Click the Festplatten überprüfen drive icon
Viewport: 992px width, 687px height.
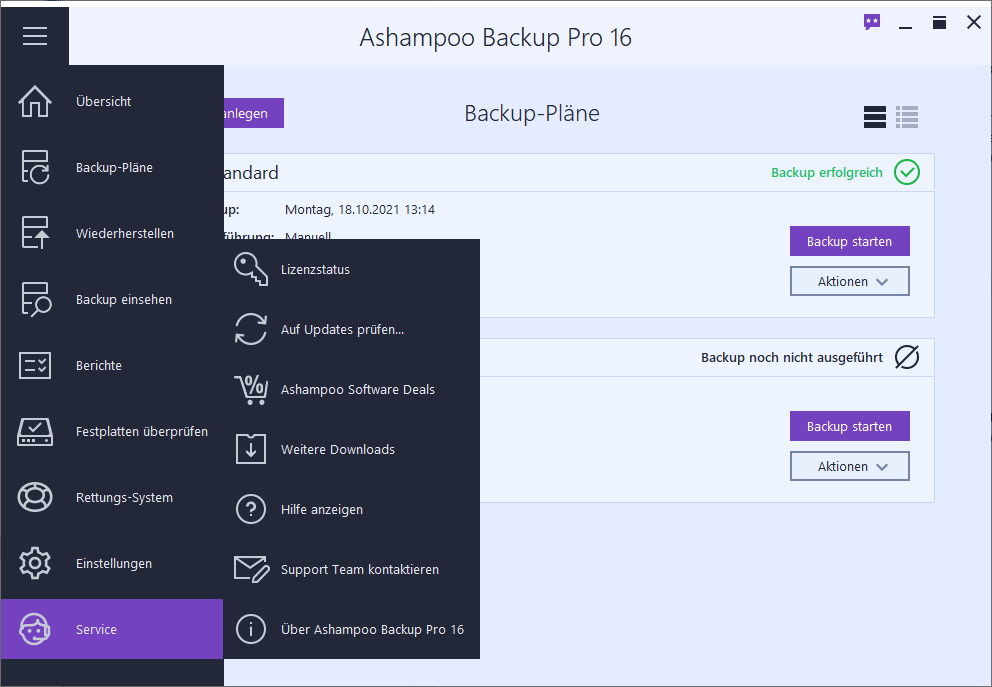[35, 431]
